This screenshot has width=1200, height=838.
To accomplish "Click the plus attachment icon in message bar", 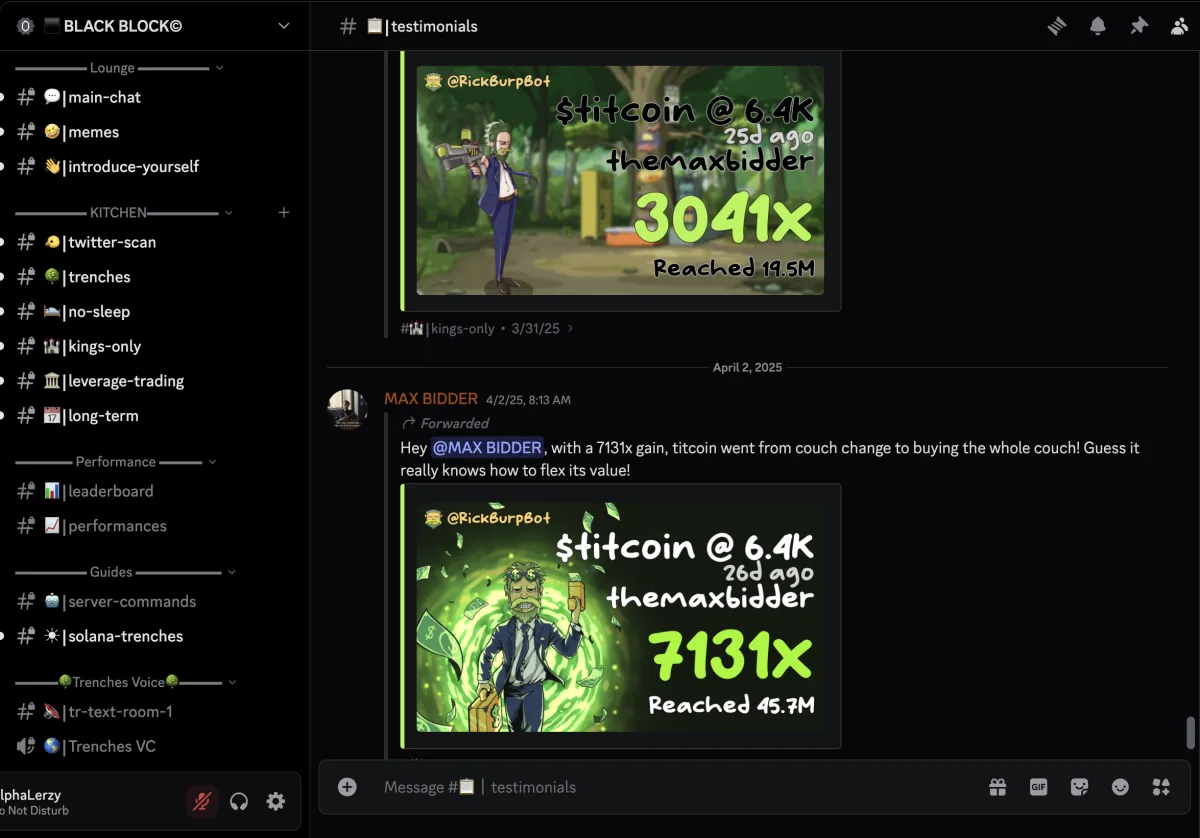I will (x=347, y=787).
